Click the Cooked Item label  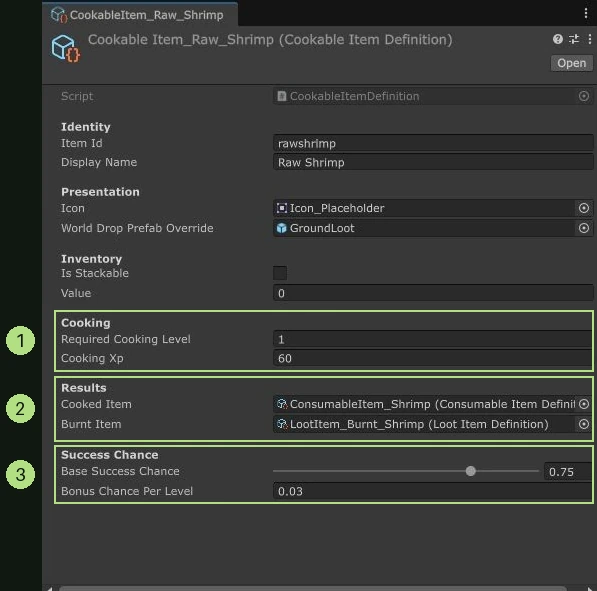pos(96,404)
